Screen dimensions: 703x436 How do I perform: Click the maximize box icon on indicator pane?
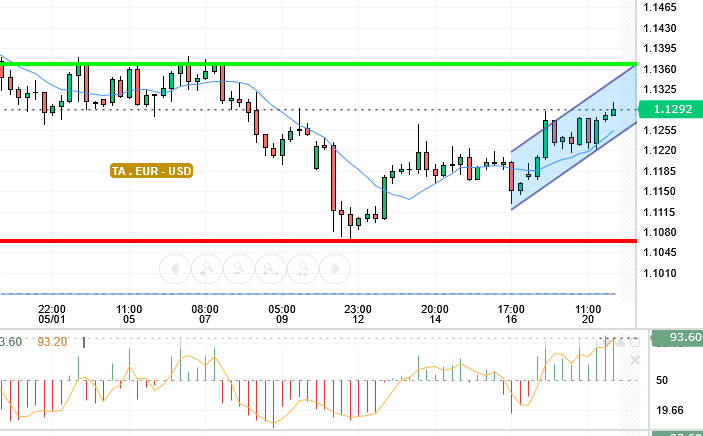tap(634, 343)
